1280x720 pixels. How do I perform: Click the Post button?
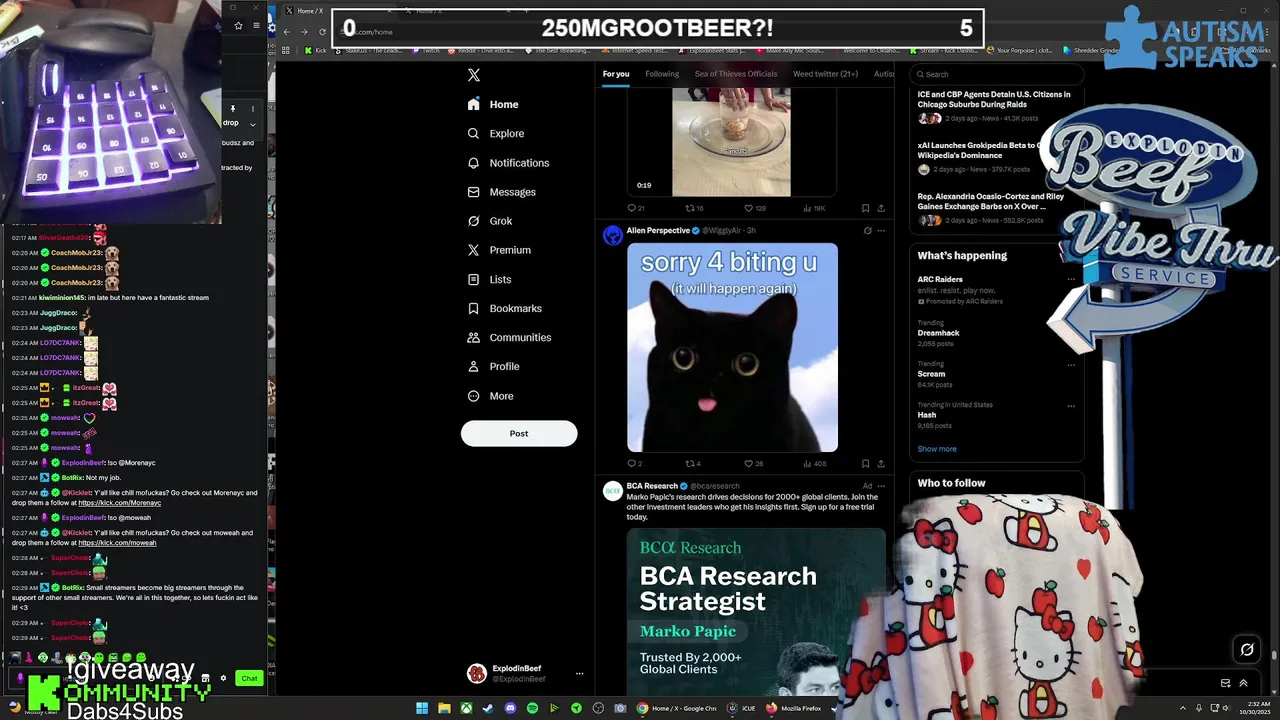519,433
